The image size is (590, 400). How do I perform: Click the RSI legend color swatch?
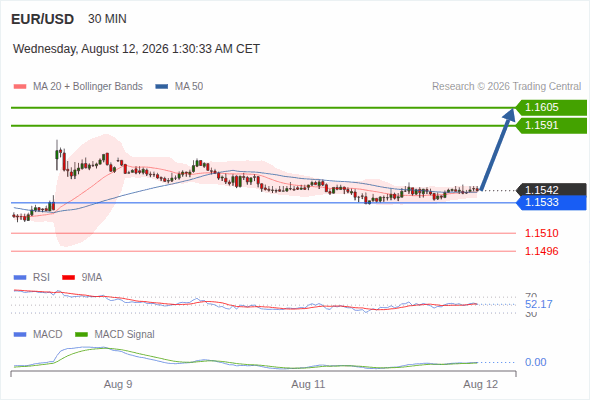[20, 278]
